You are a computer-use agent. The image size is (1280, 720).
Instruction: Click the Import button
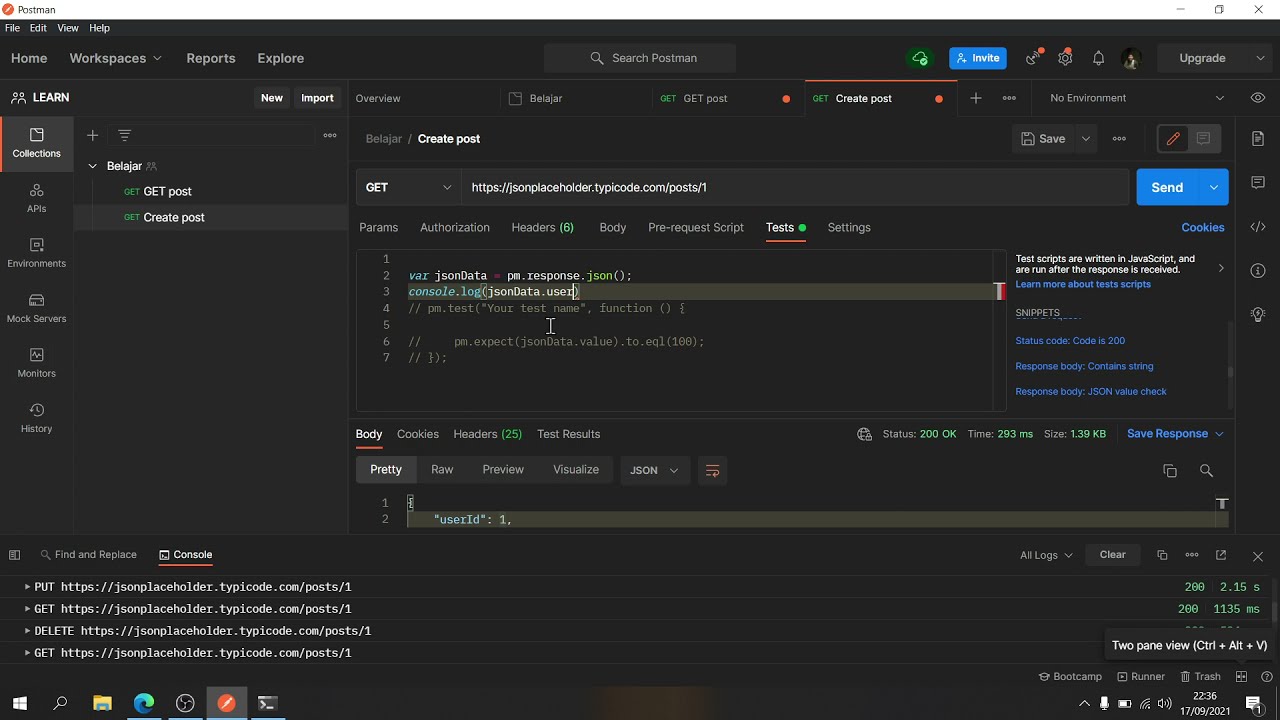click(x=317, y=98)
